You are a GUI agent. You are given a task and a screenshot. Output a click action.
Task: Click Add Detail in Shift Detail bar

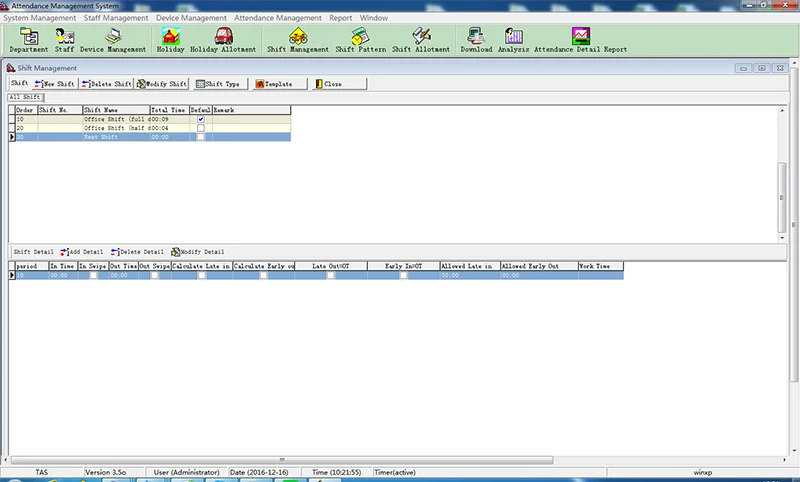click(82, 252)
